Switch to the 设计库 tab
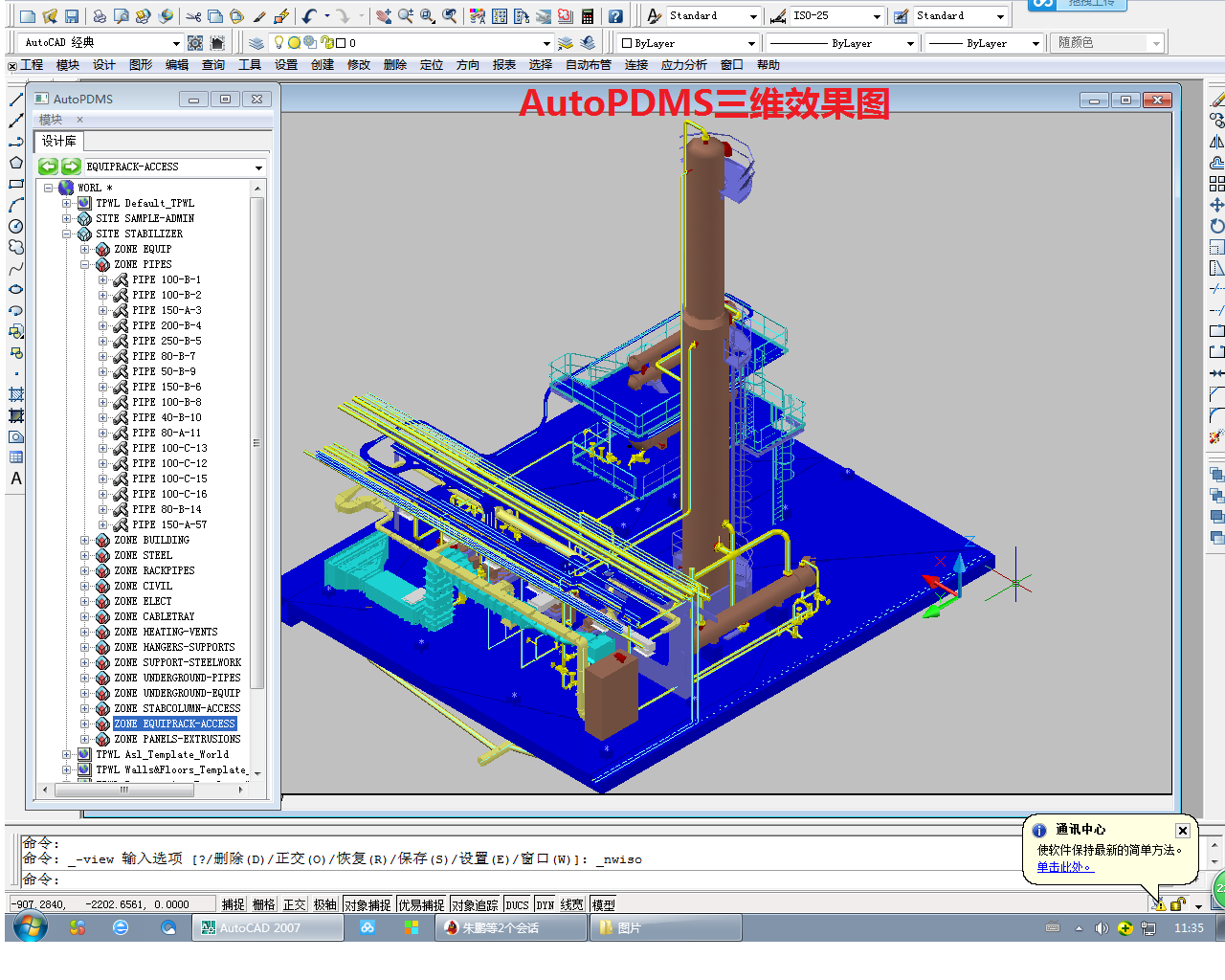This screenshot has height=980, width=1225. point(59,141)
